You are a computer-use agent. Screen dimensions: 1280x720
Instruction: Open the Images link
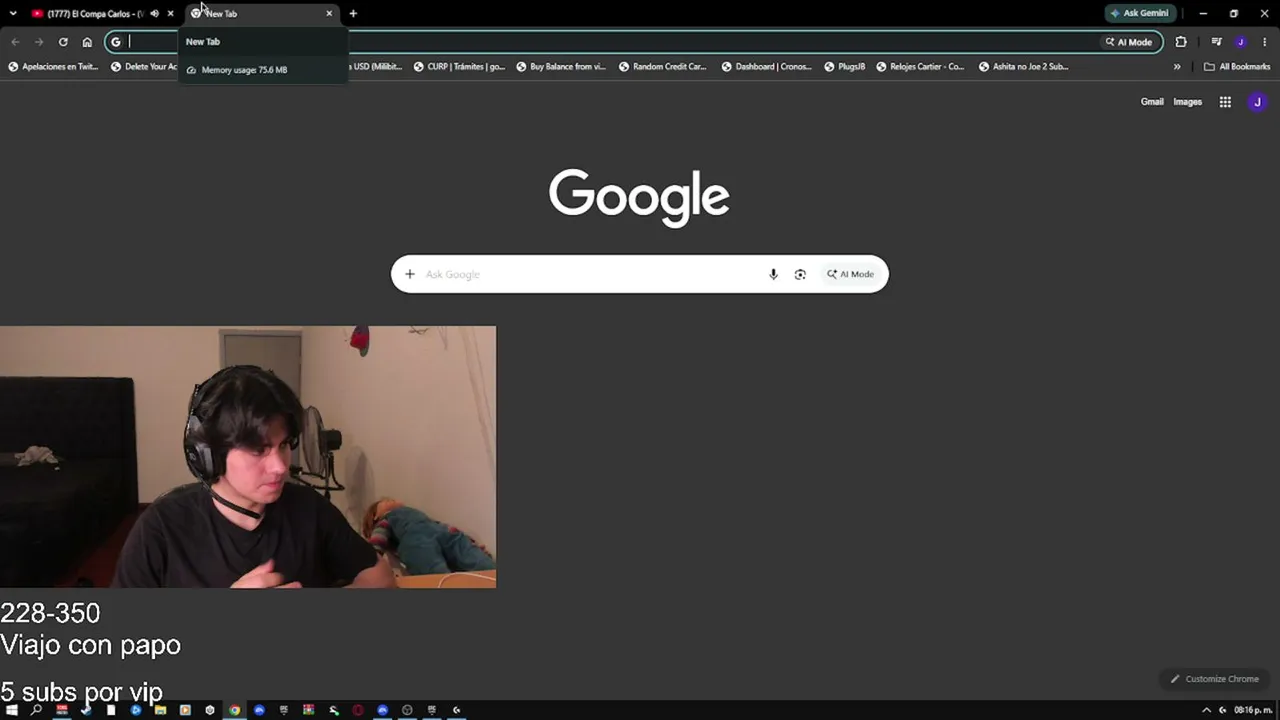(1187, 102)
